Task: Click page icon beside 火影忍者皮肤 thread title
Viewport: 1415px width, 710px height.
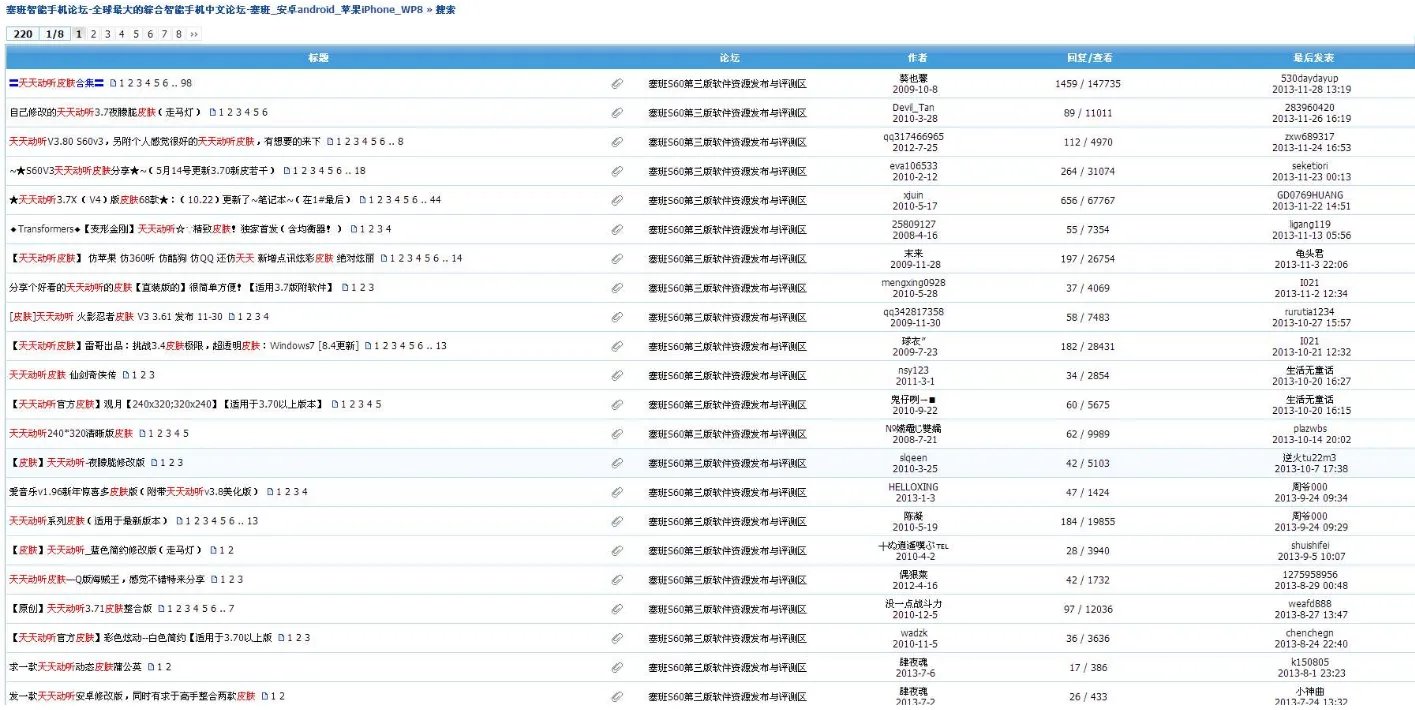Action: tap(232, 317)
